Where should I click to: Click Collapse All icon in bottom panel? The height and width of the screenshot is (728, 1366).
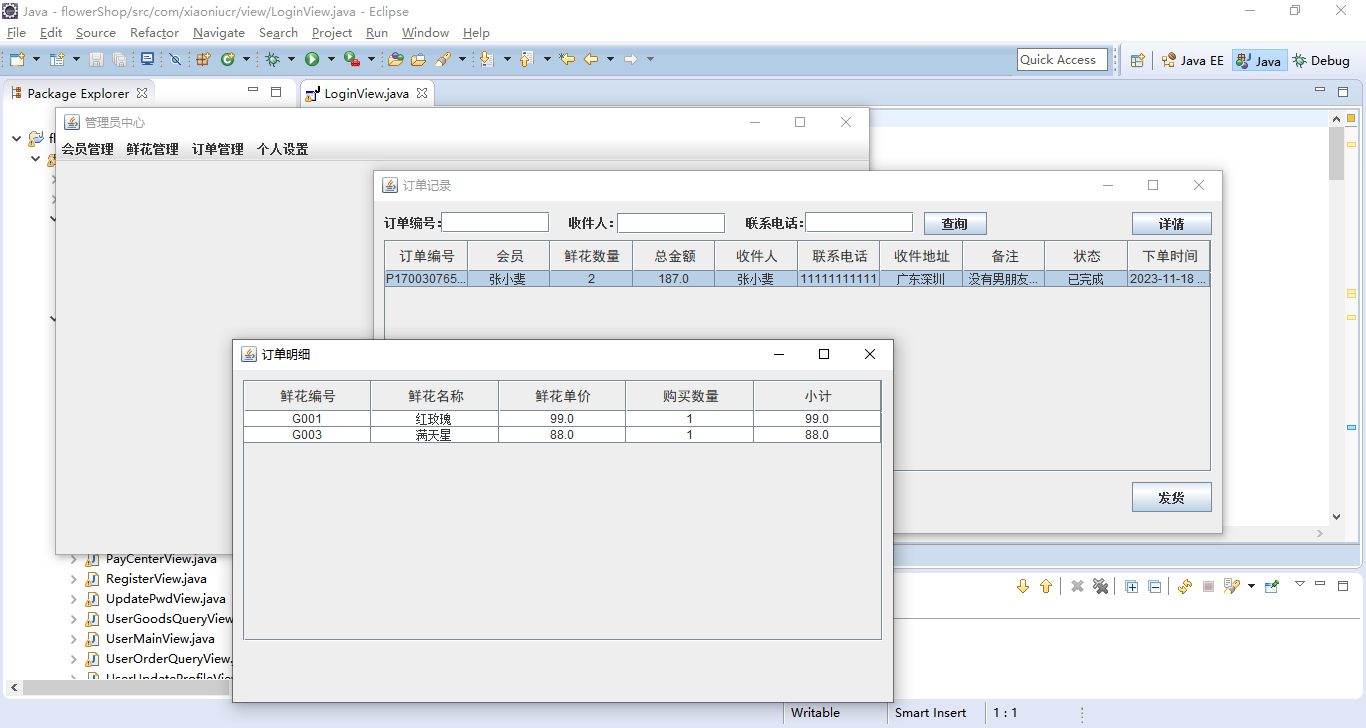(1154, 587)
